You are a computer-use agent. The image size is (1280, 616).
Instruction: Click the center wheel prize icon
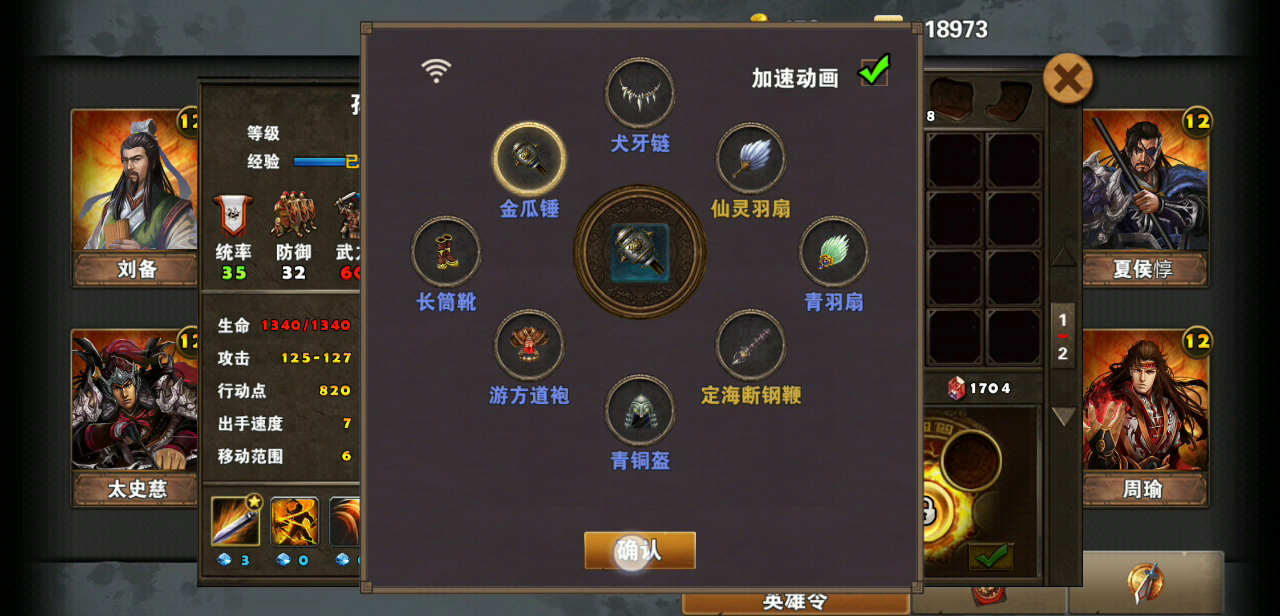pyautogui.click(x=640, y=252)
